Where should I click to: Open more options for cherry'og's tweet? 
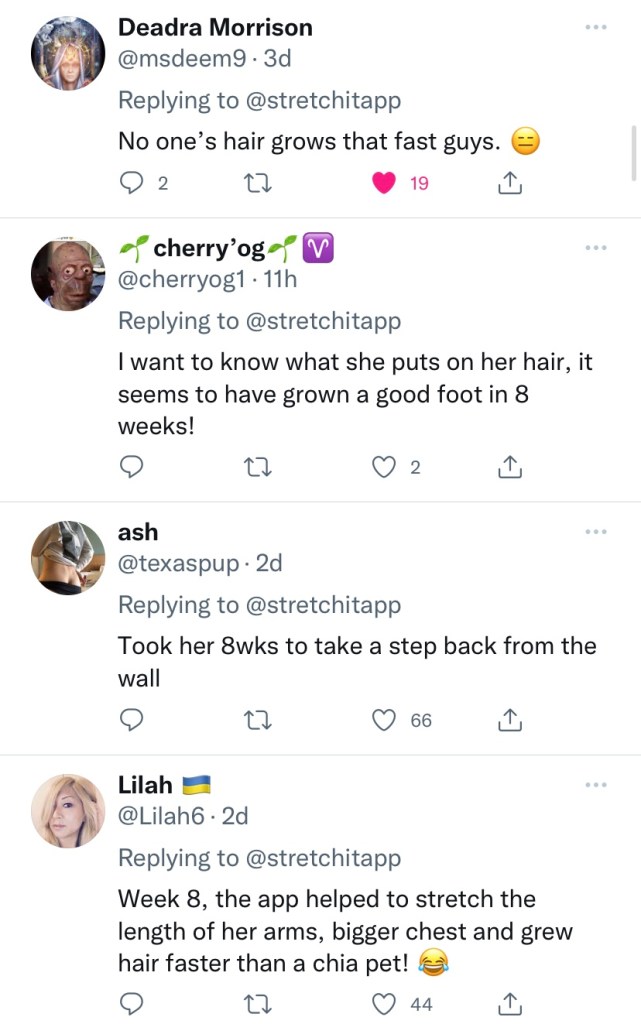(597, 247)
